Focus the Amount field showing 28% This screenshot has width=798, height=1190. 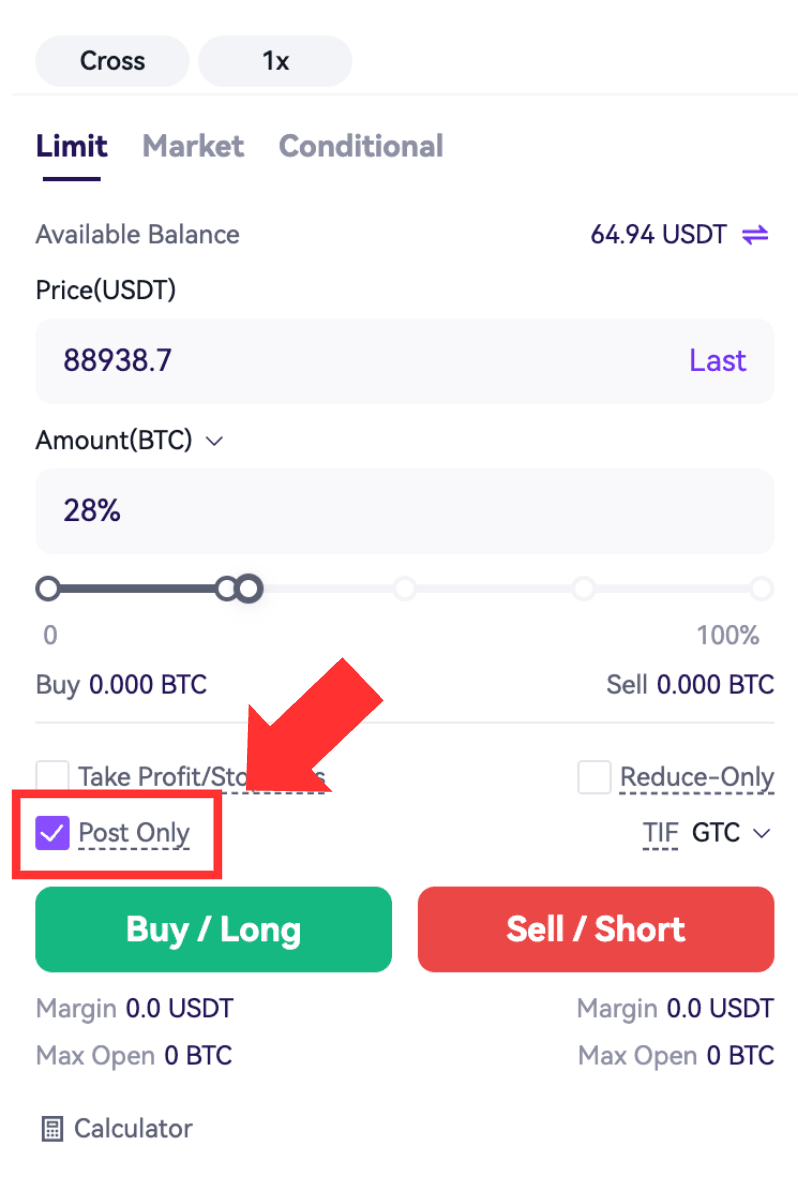coord(405,511)
